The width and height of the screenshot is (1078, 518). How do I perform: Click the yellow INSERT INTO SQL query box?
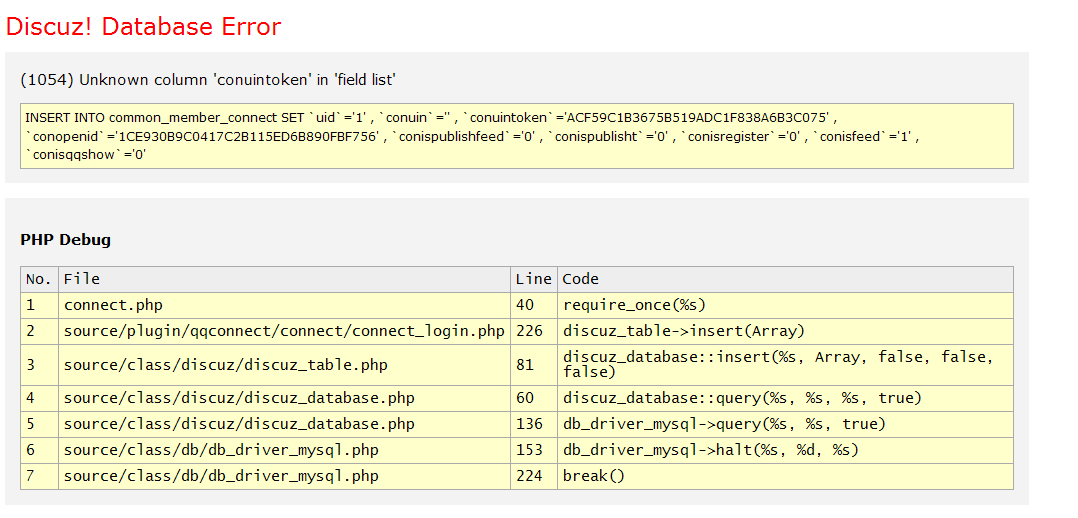tap(516, 136)
